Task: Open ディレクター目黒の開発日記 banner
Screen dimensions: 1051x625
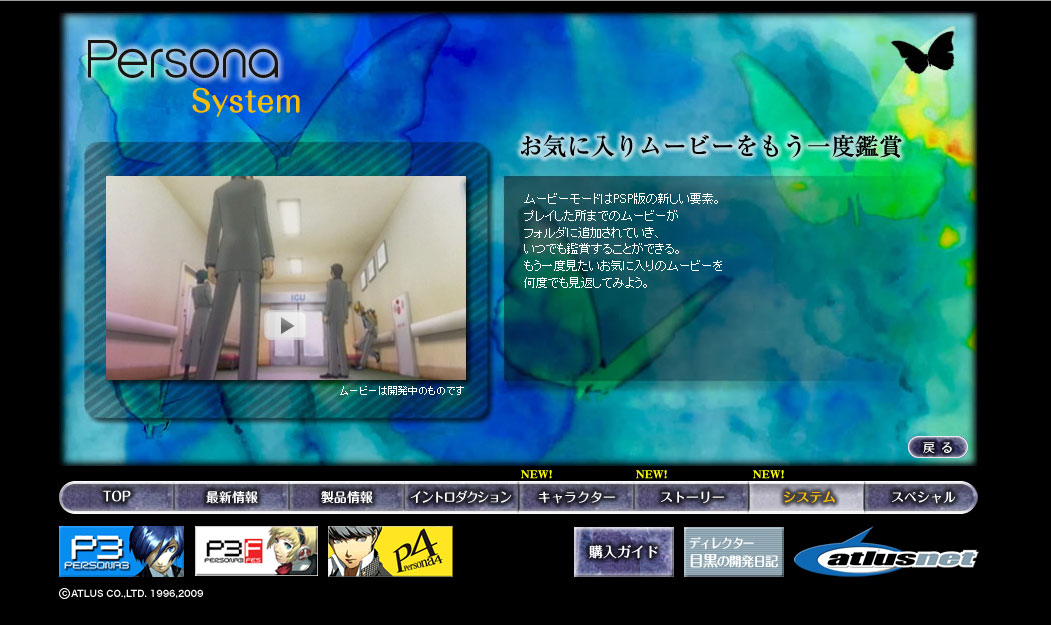Action: click(x=734, y=552)
